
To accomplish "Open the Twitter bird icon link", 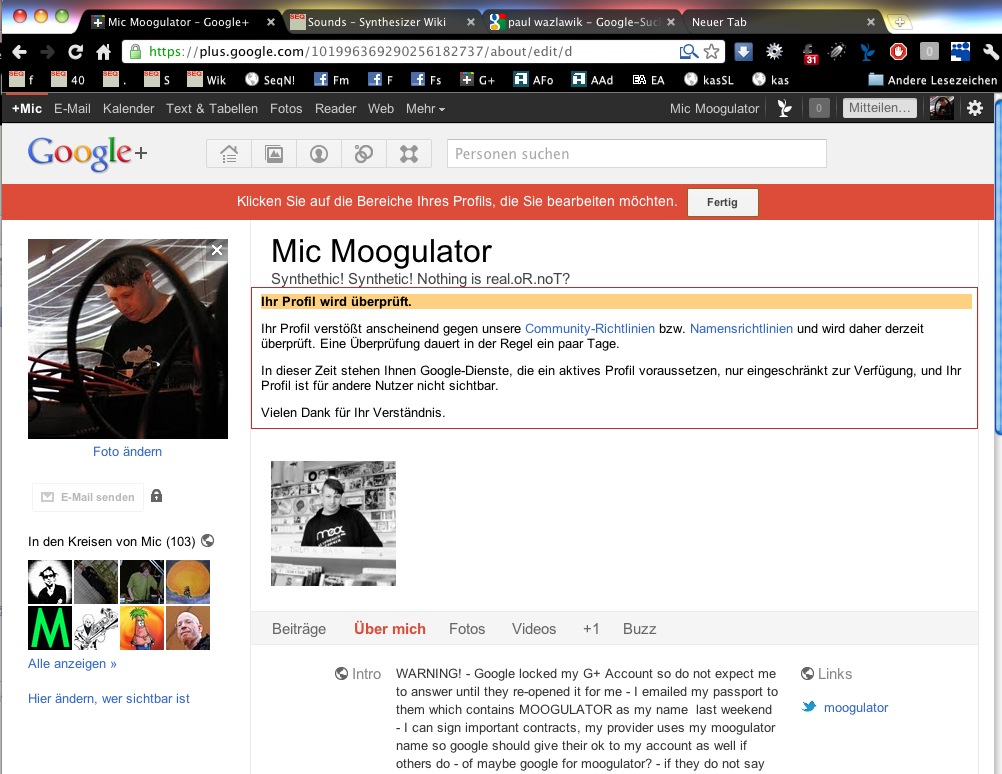I will tap(809, 707).
